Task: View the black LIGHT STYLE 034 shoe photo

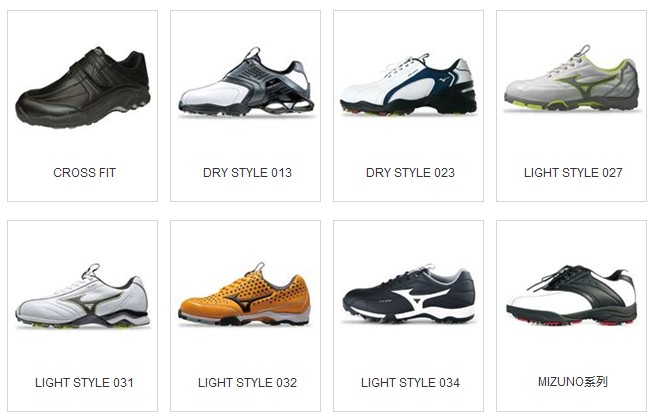Action: point(409,294)
